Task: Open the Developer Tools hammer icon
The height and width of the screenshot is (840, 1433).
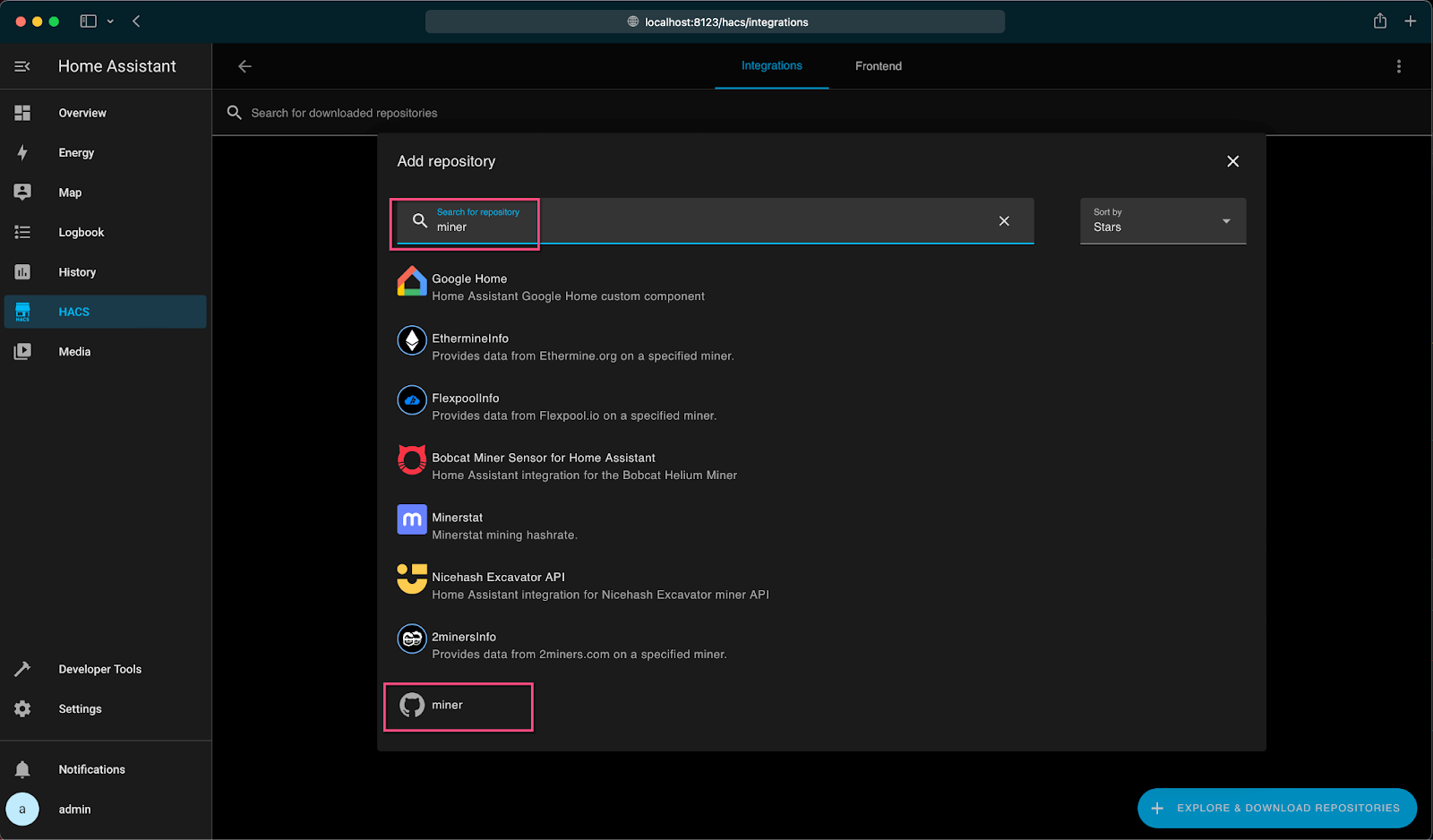Action: pos(22,669)
